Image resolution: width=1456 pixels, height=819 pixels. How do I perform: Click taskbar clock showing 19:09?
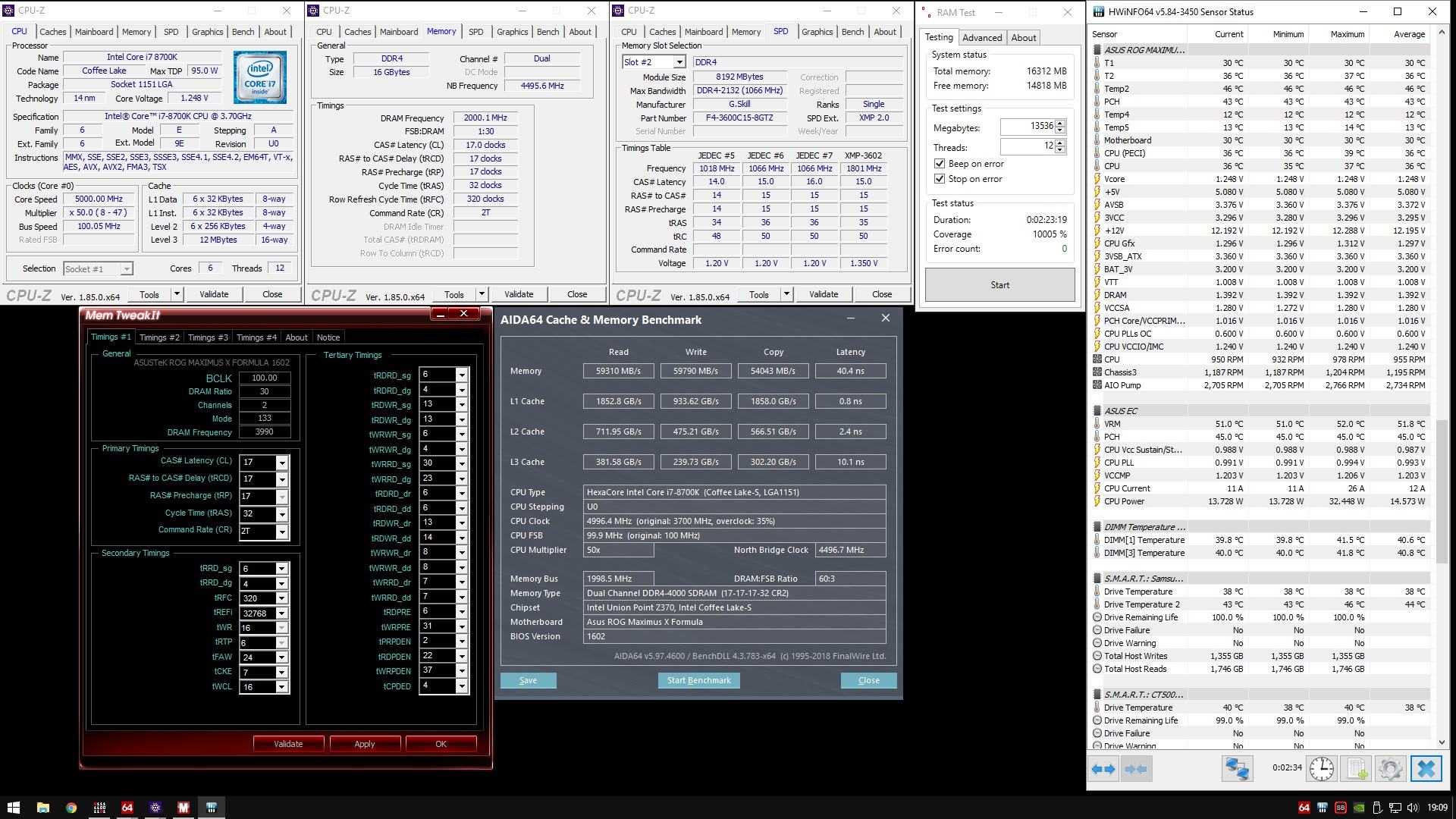tap(1437, 808)
